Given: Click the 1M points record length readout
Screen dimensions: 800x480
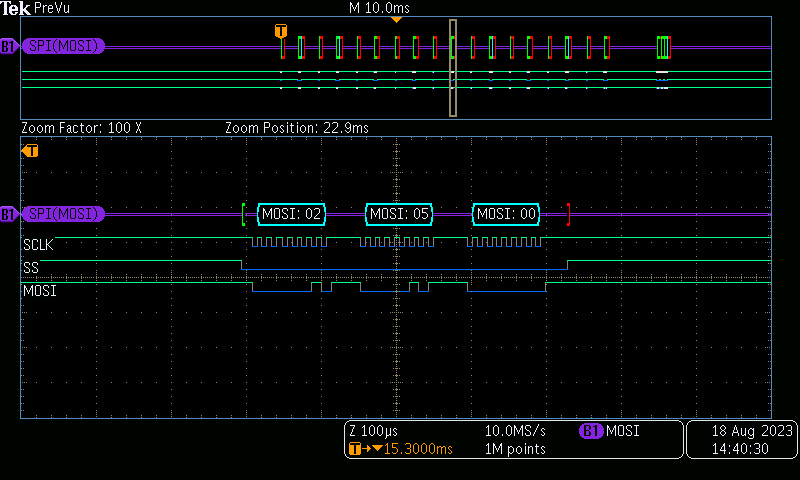Looking at the screenshot, I should click(x=515, y=449).
